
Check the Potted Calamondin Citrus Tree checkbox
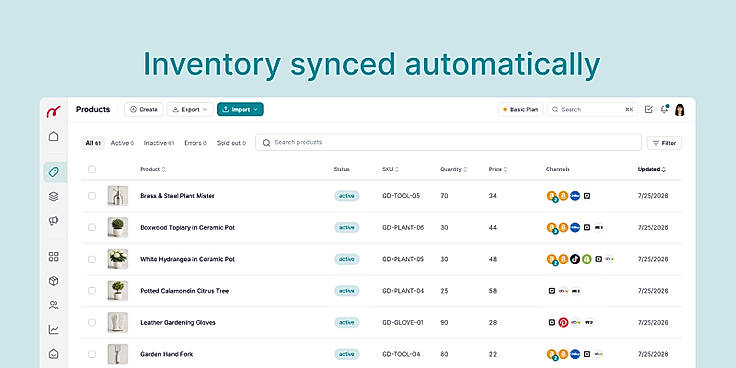[92, 291]
